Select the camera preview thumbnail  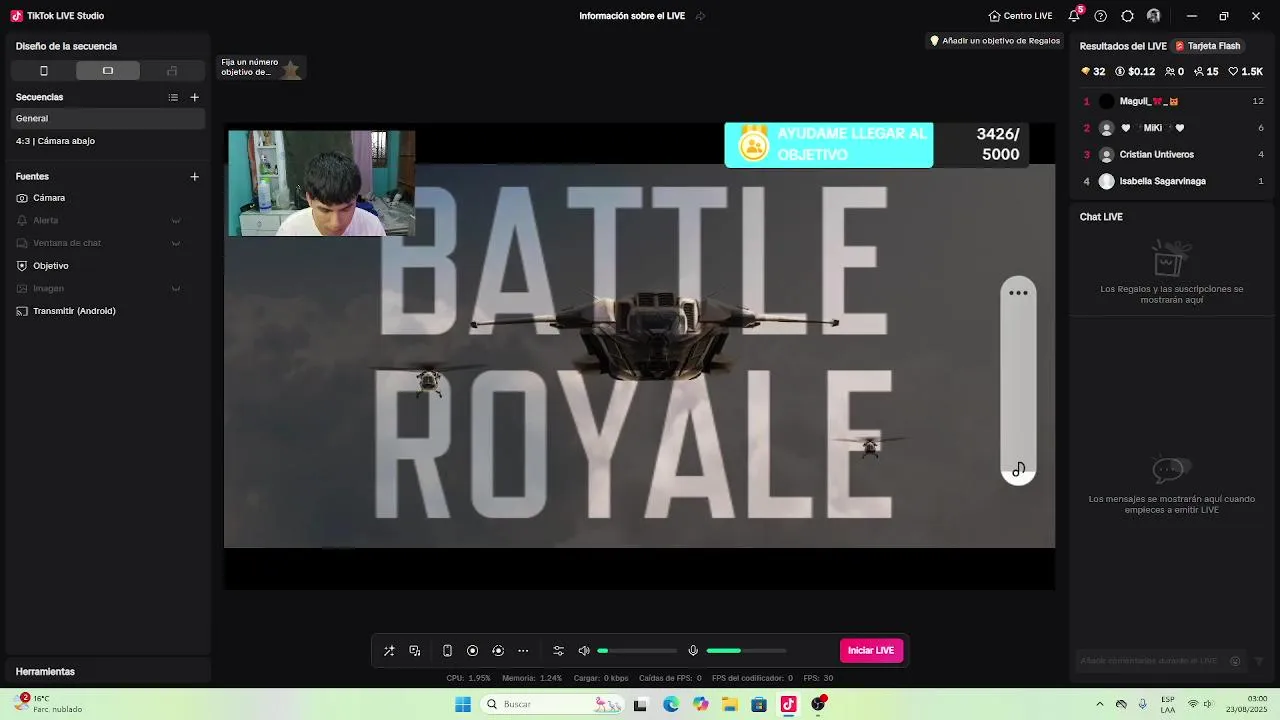click(321, 183)
